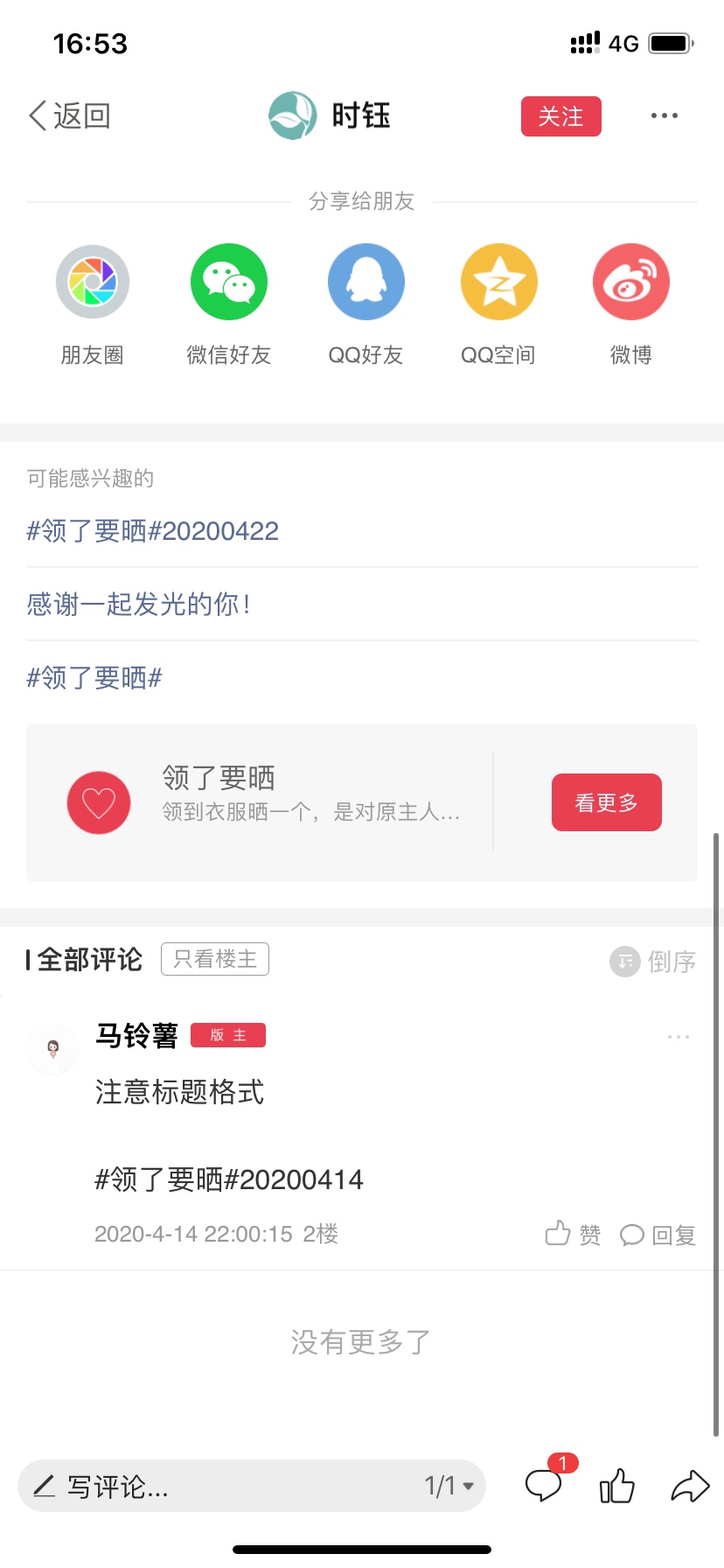Share to Weibo (微博) icon
Image resolution: width=724 pixels, height=1568 pixels.
pos(631,282)
